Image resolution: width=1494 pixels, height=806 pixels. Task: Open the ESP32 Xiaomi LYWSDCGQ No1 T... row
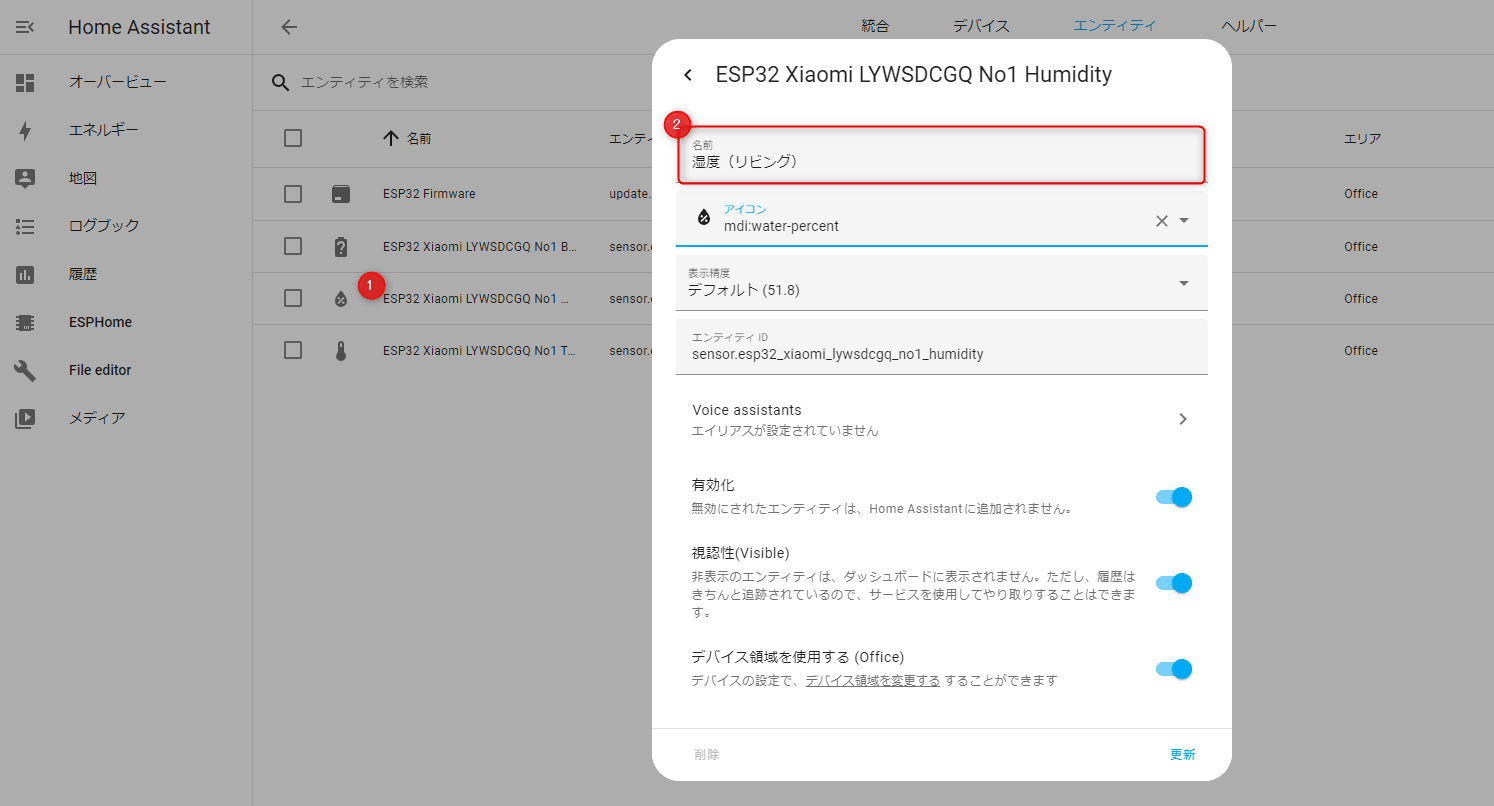click(480, 351)
